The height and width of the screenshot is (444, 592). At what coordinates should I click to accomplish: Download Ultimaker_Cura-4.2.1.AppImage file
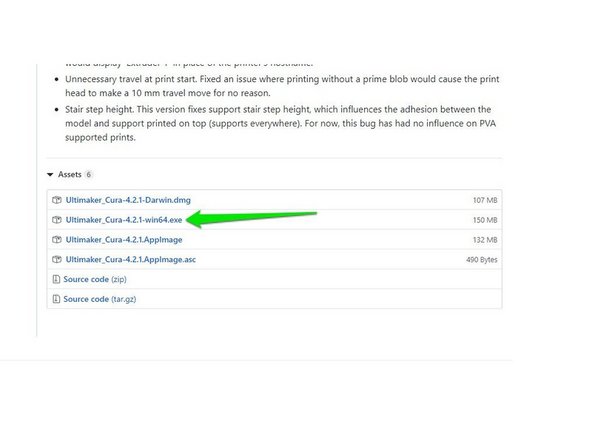click(x=124, y=240)
